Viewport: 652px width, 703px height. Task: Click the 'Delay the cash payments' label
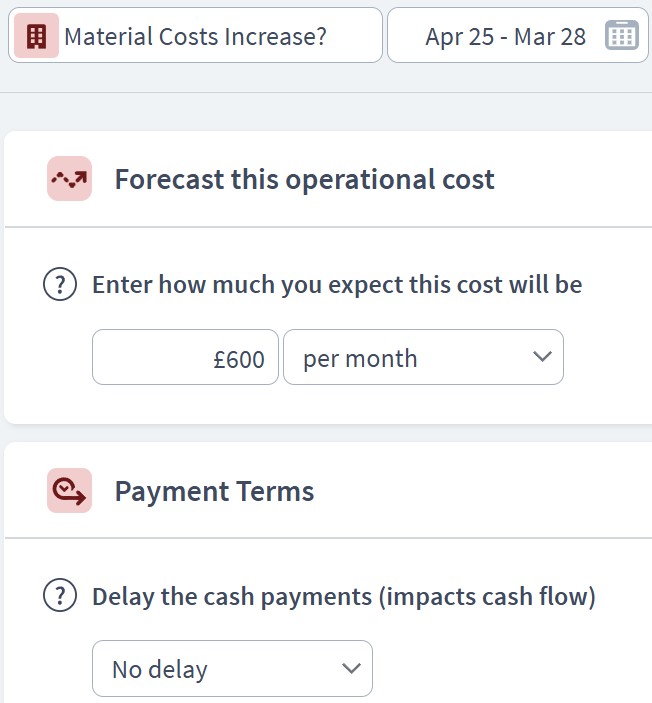point(344,597)
